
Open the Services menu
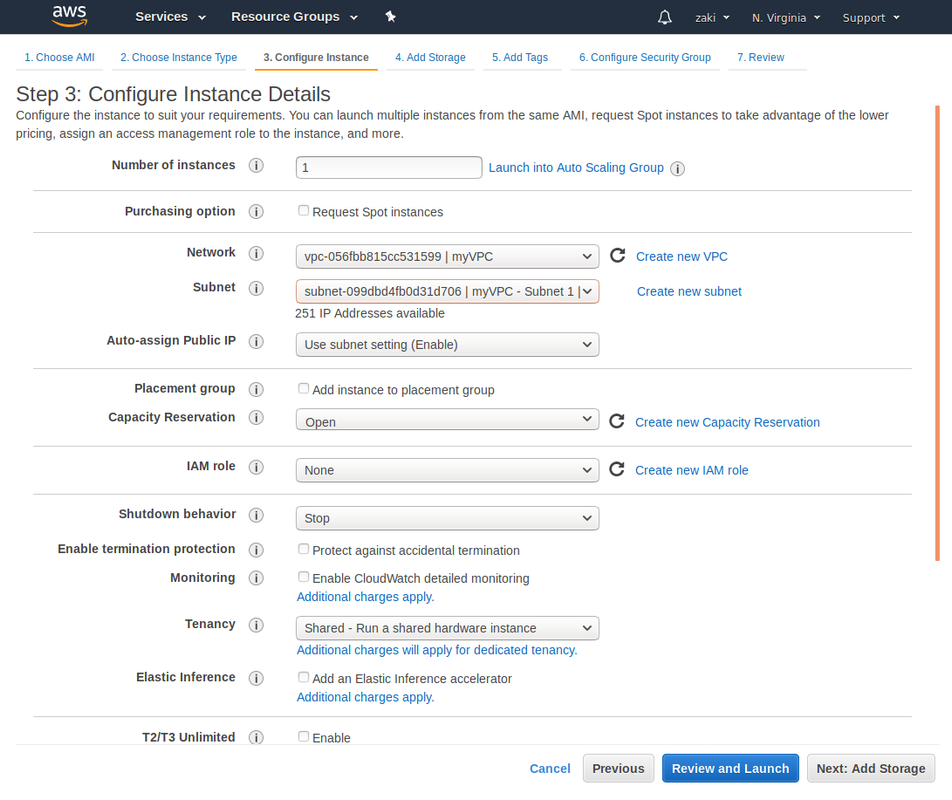pyautogui.click(x=163, y=16)
